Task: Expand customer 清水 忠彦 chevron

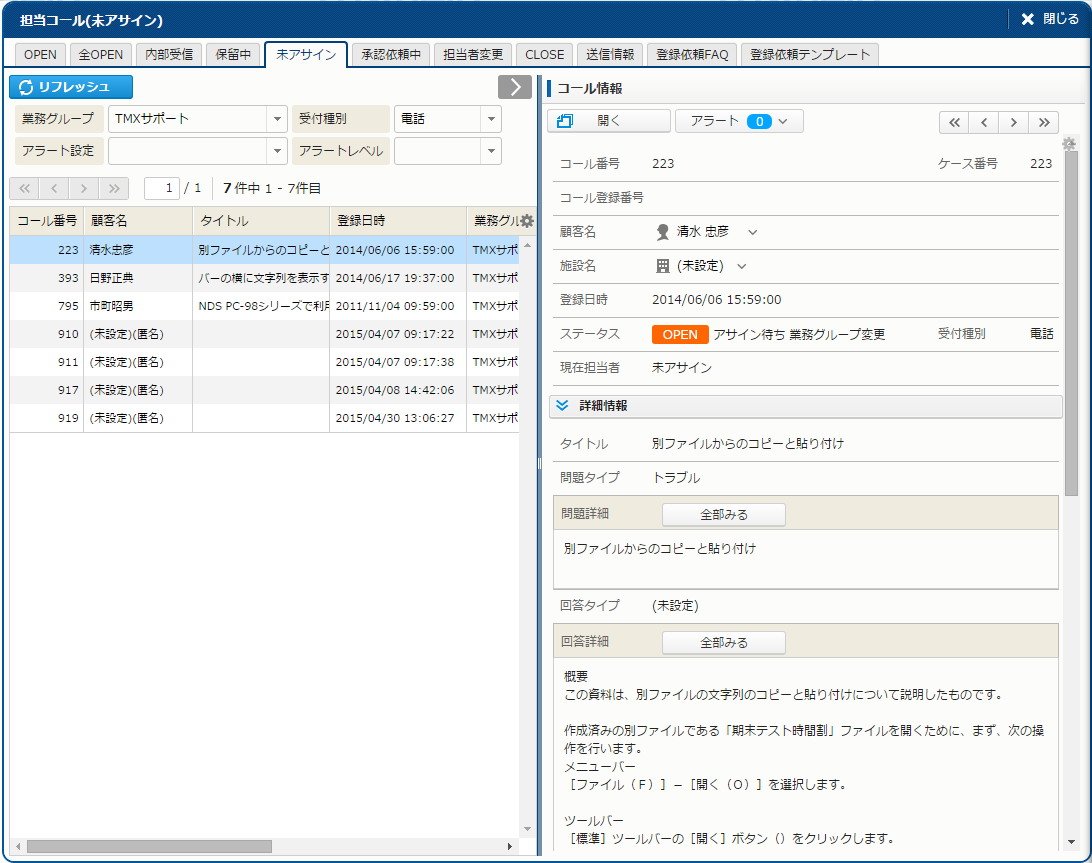Action: (753, 232)
